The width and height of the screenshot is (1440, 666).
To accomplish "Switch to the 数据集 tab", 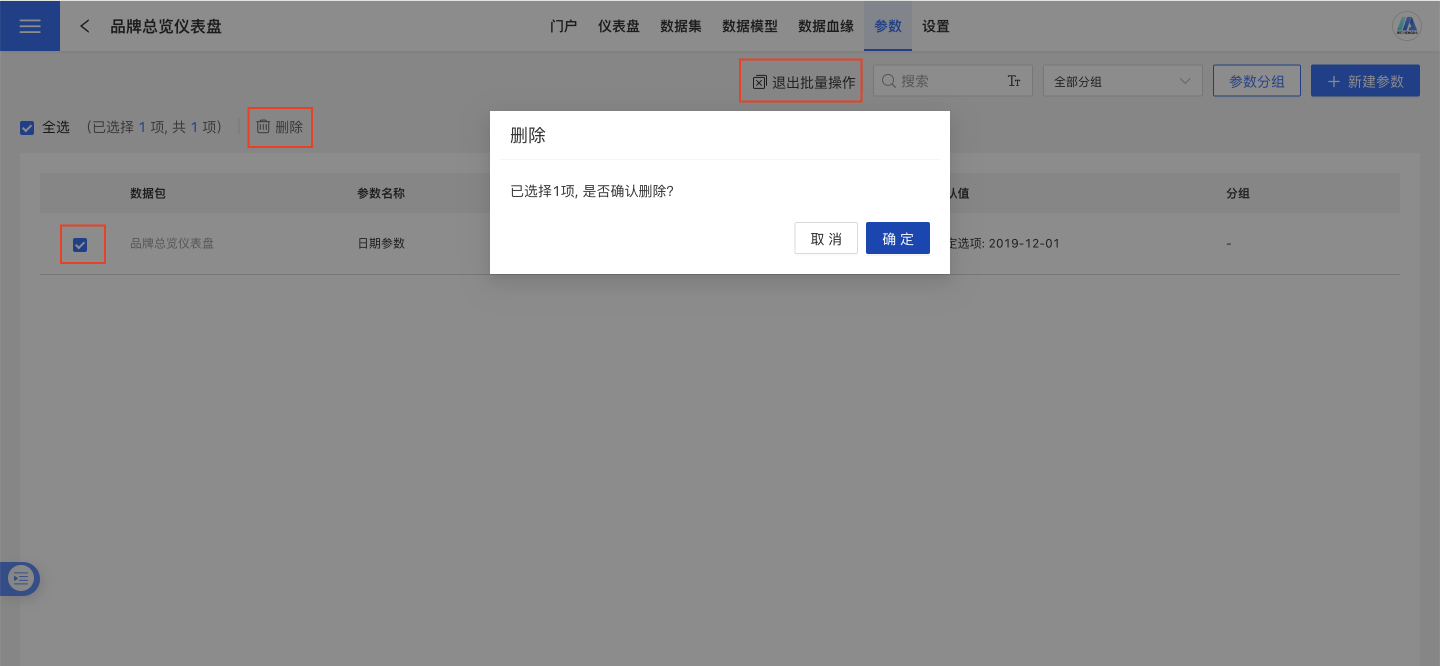I will point(680,26).
